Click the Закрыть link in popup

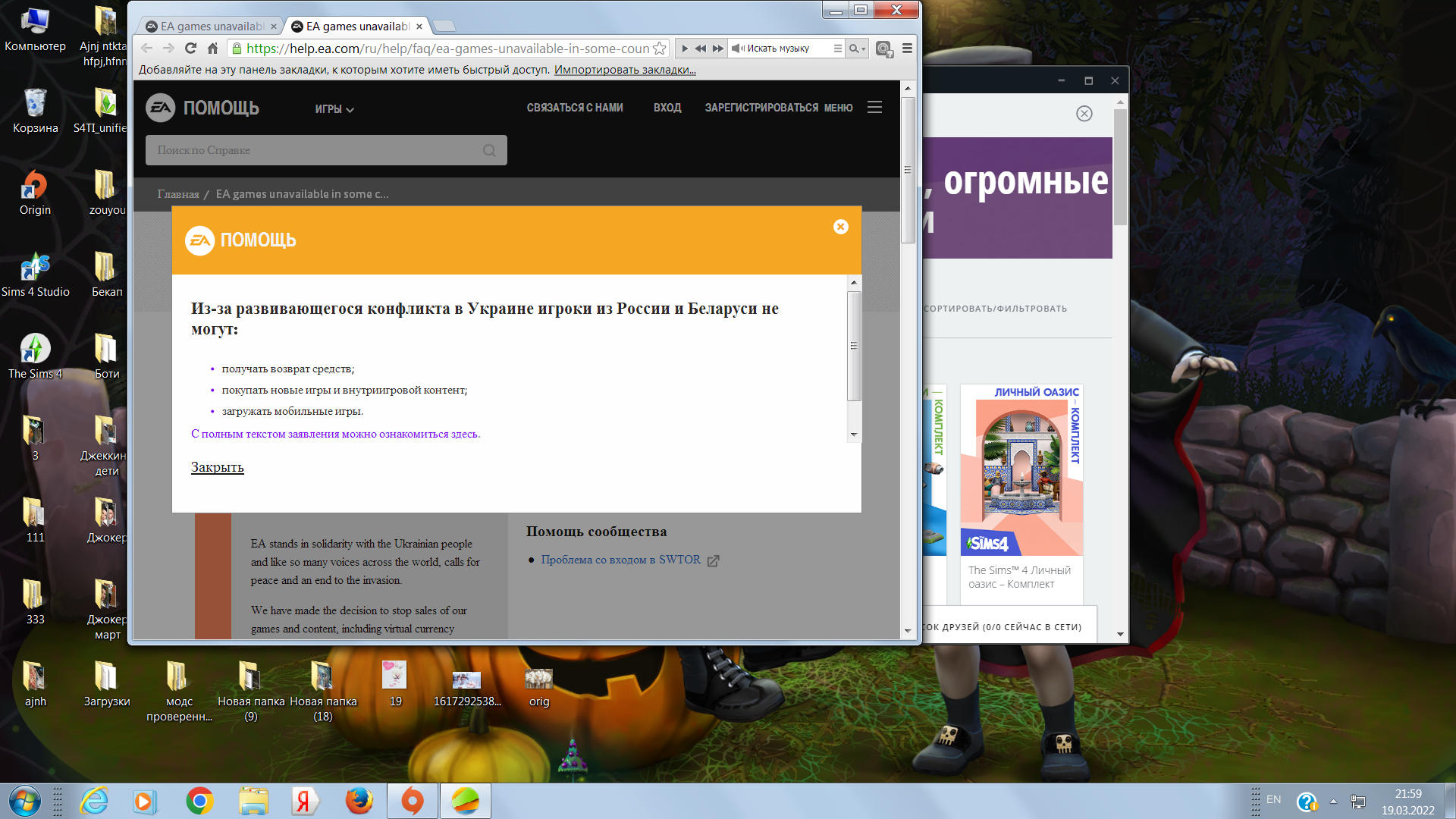[217, 467]
